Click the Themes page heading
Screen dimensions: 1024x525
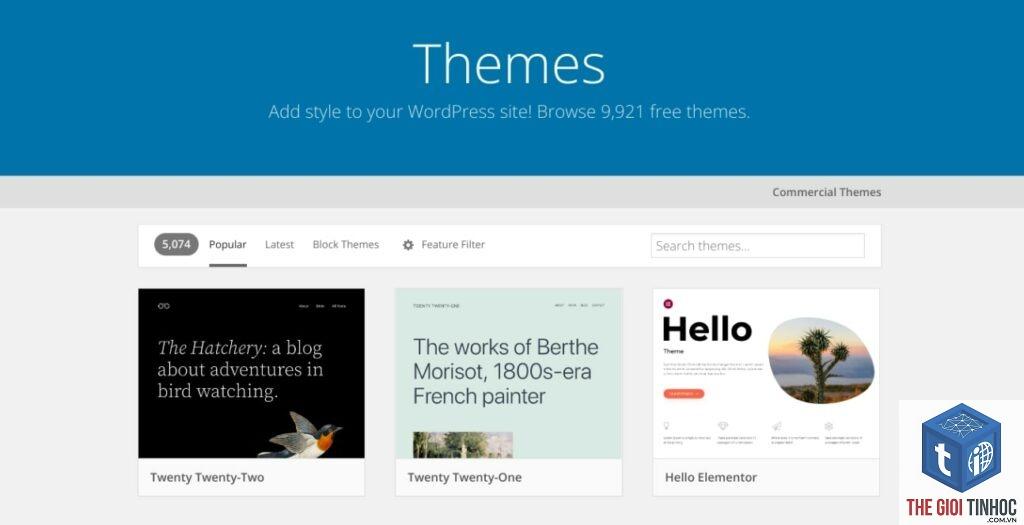coord(509,63)
